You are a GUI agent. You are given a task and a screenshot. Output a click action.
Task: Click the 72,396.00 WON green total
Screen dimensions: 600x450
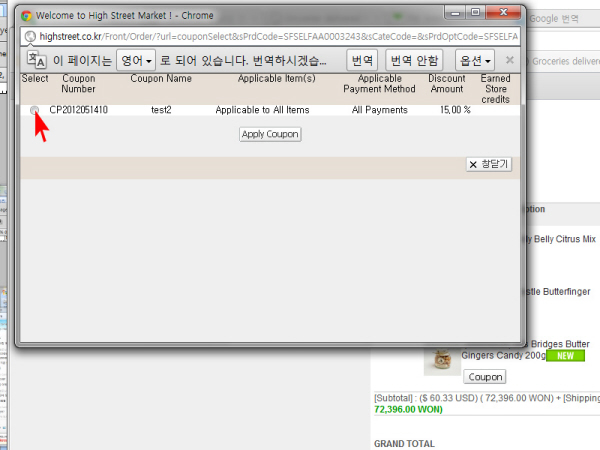408,409
